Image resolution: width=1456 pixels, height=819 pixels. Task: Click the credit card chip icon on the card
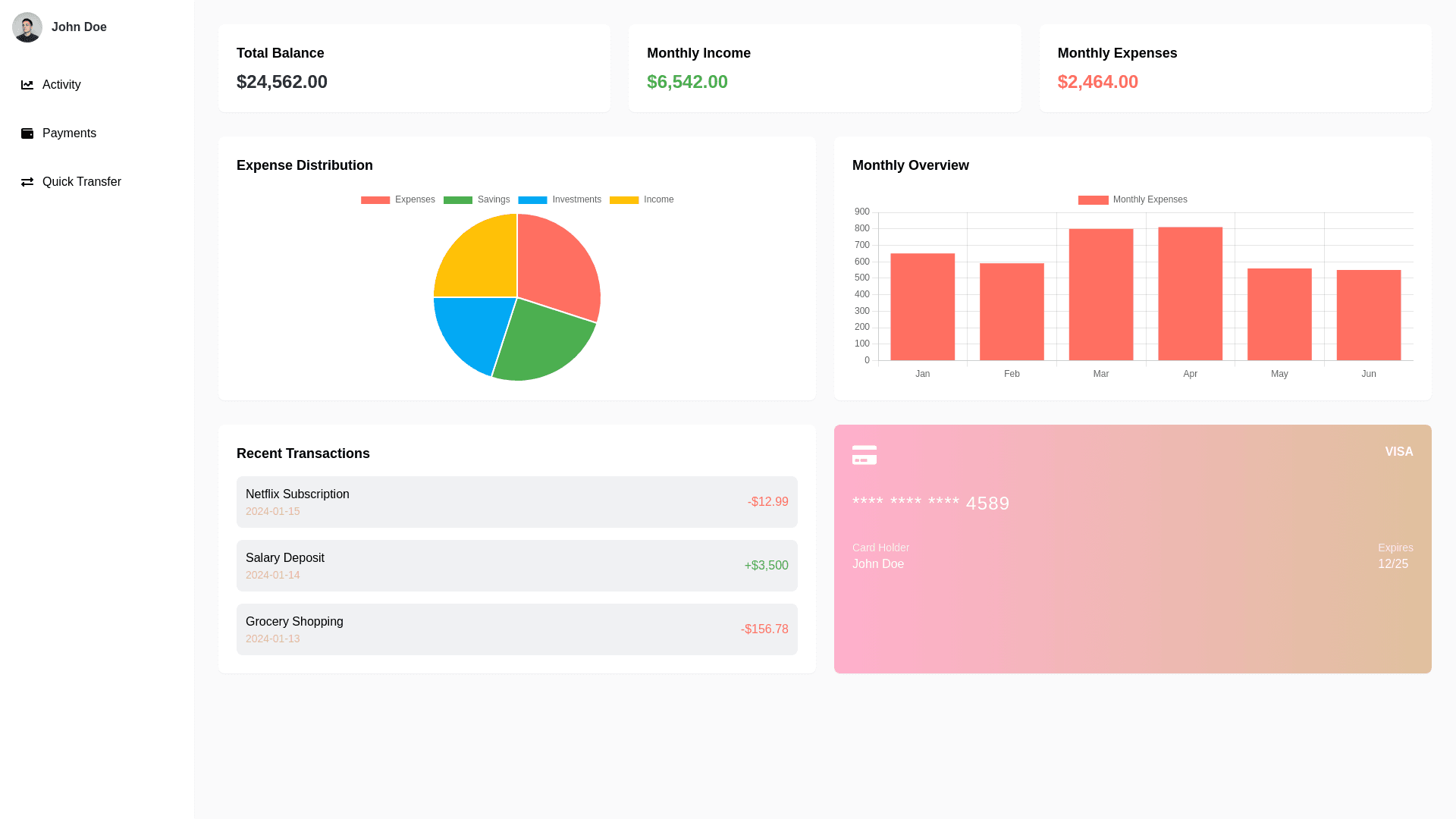(864, 455)
